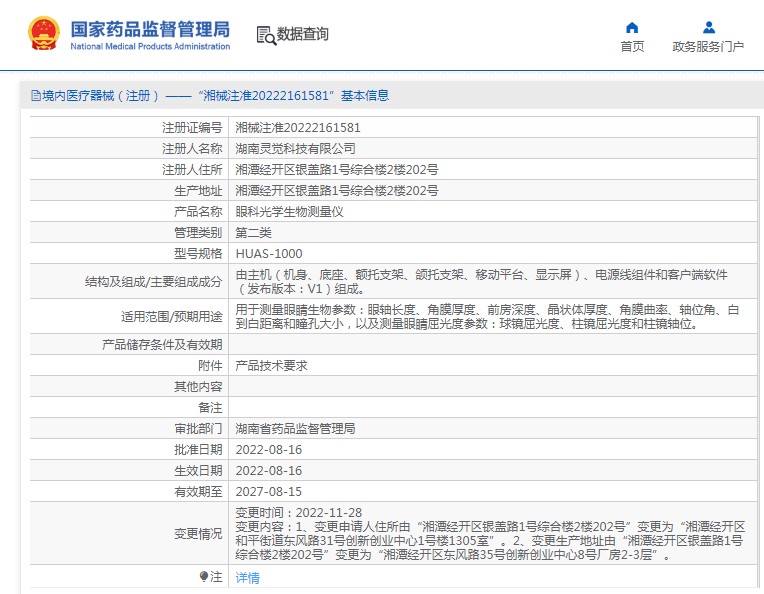Click the 备注 row label
The height and width of the screenshot is (594, 764).
[210, 407]
